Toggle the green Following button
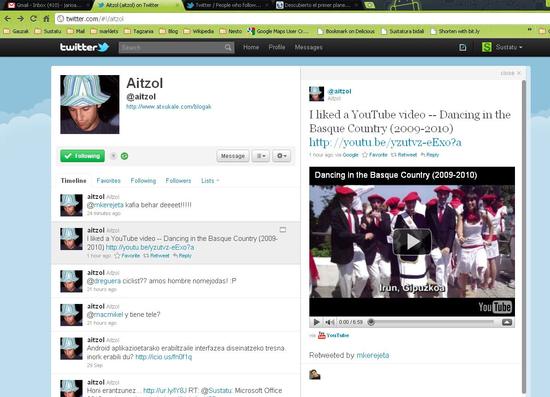The height and width of the screenshot is (397, 550). click(x=82, y=156)
